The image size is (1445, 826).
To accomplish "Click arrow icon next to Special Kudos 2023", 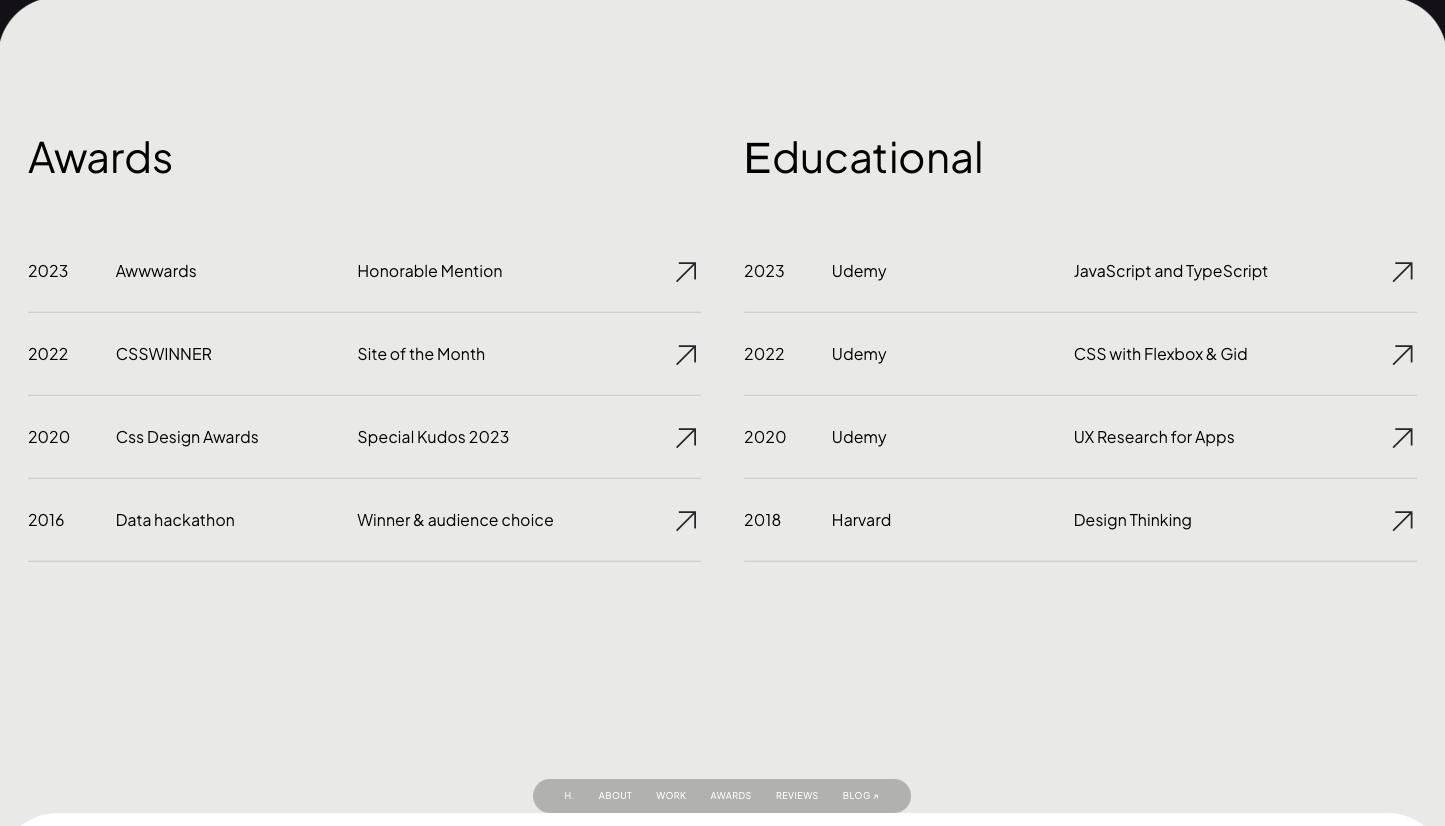I will click(686, 438).
